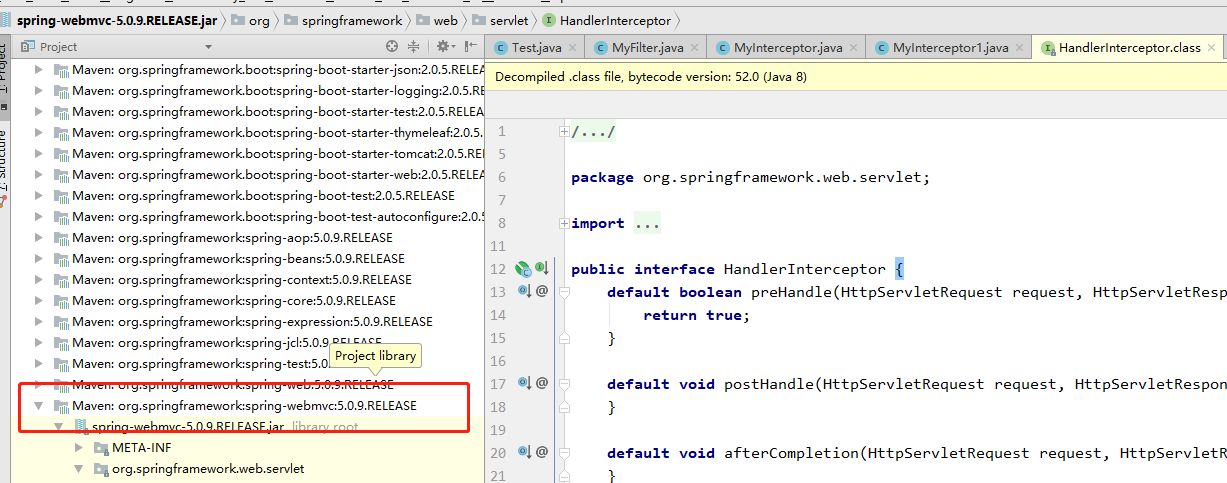The height and width of the screenshot is (483, 1227).
Task: Click the implemented-method gutter icon on line 13
Action: tap(523, 292)
